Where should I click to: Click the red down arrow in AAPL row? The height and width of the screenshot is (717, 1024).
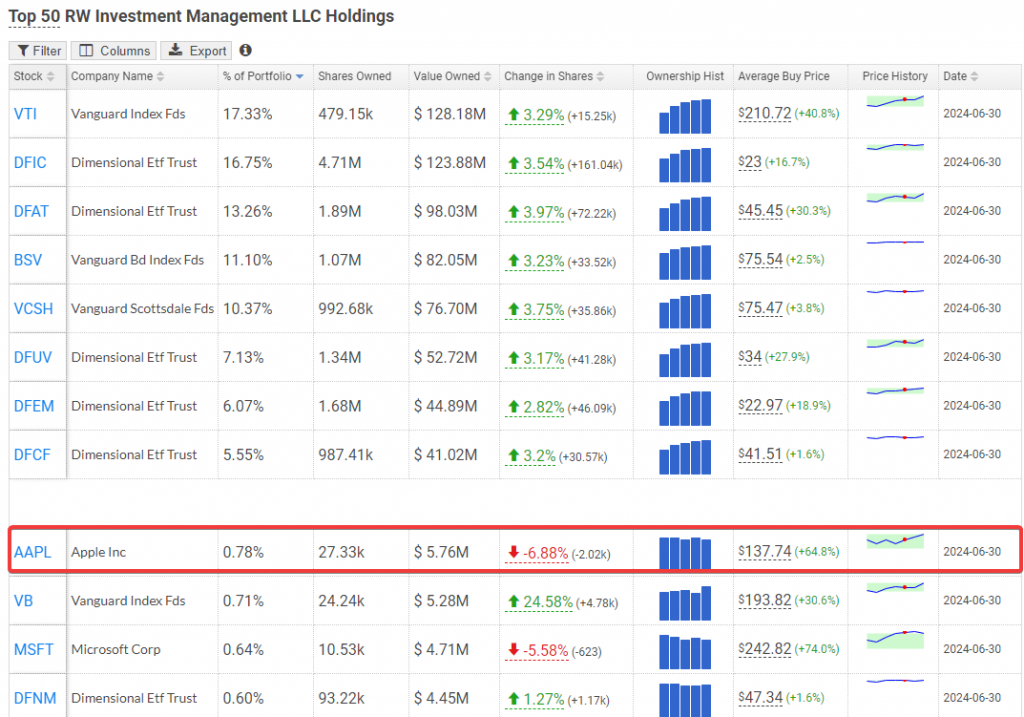[513, 552]
